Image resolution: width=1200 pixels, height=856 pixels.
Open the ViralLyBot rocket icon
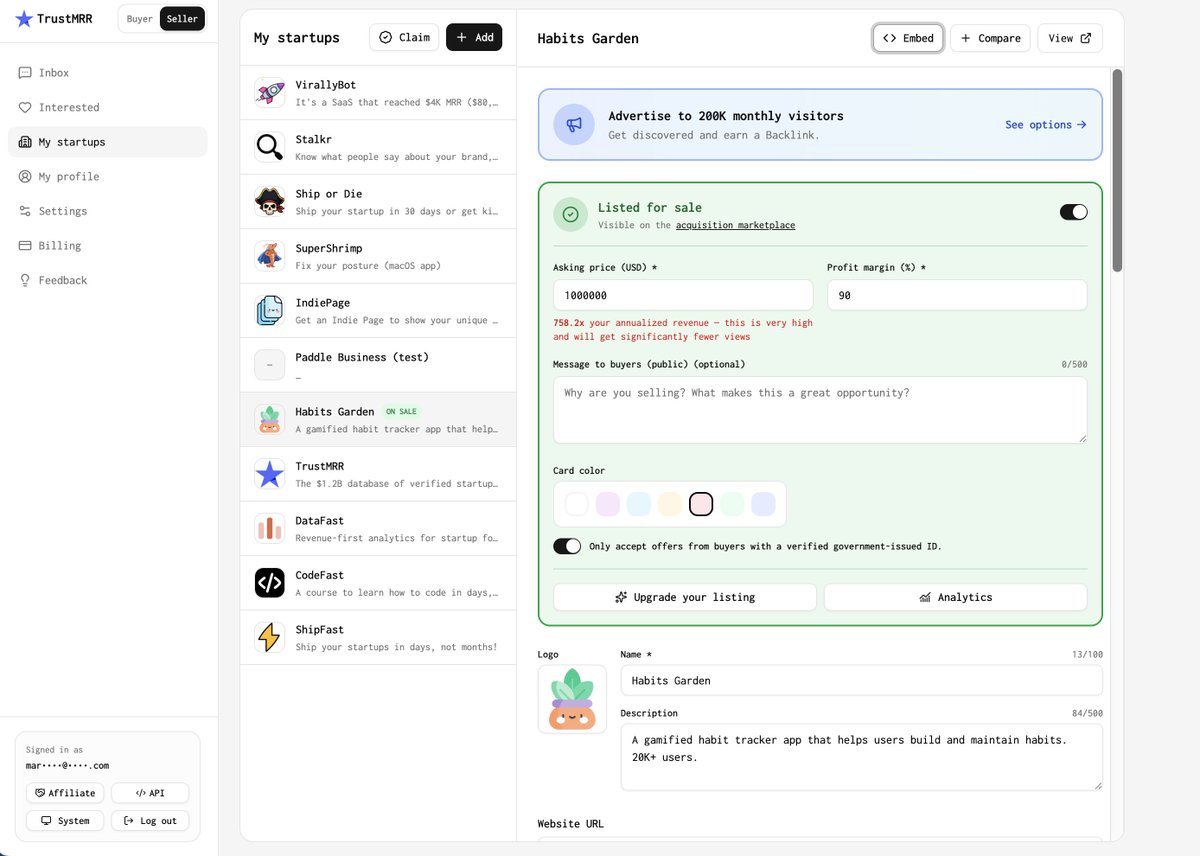269,93
